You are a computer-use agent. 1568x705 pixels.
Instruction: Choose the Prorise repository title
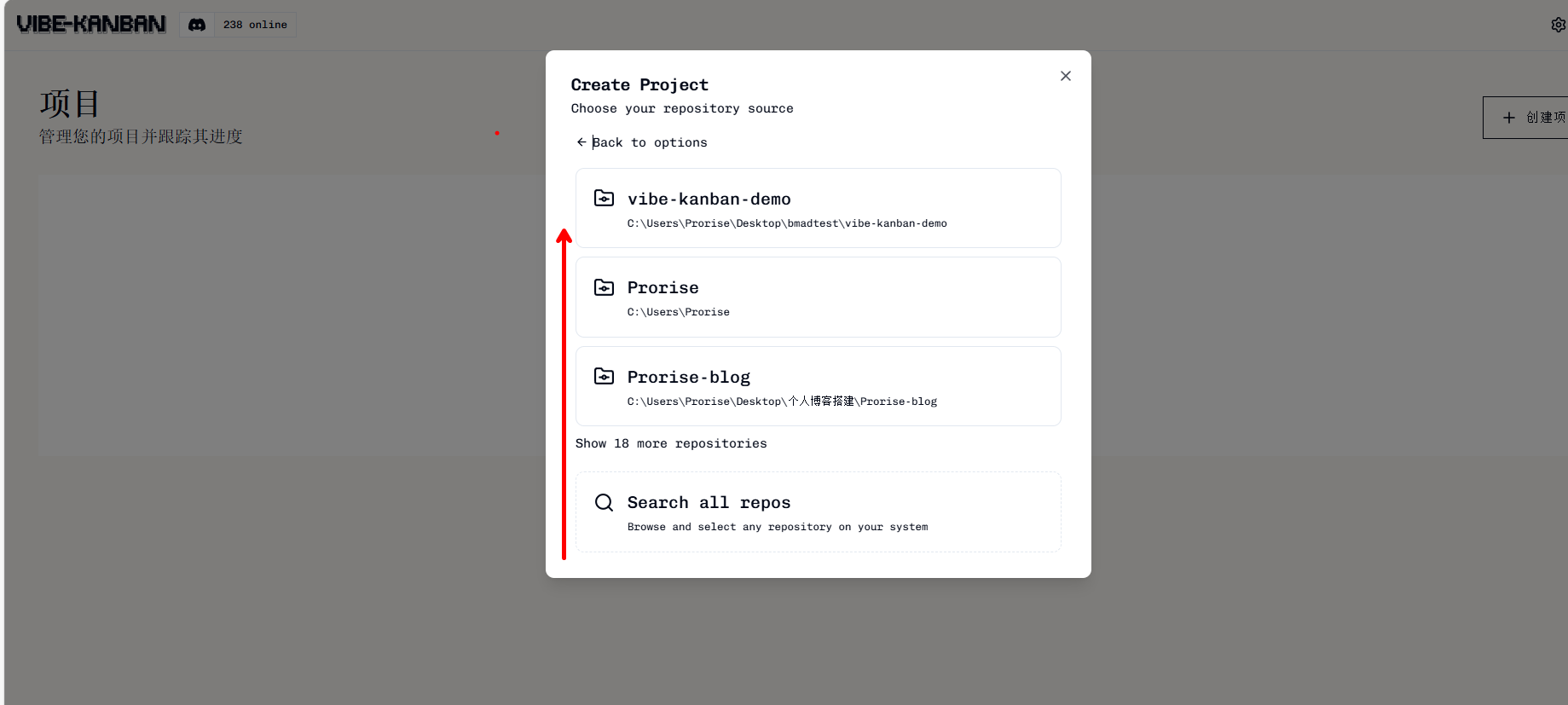point(662,288)
